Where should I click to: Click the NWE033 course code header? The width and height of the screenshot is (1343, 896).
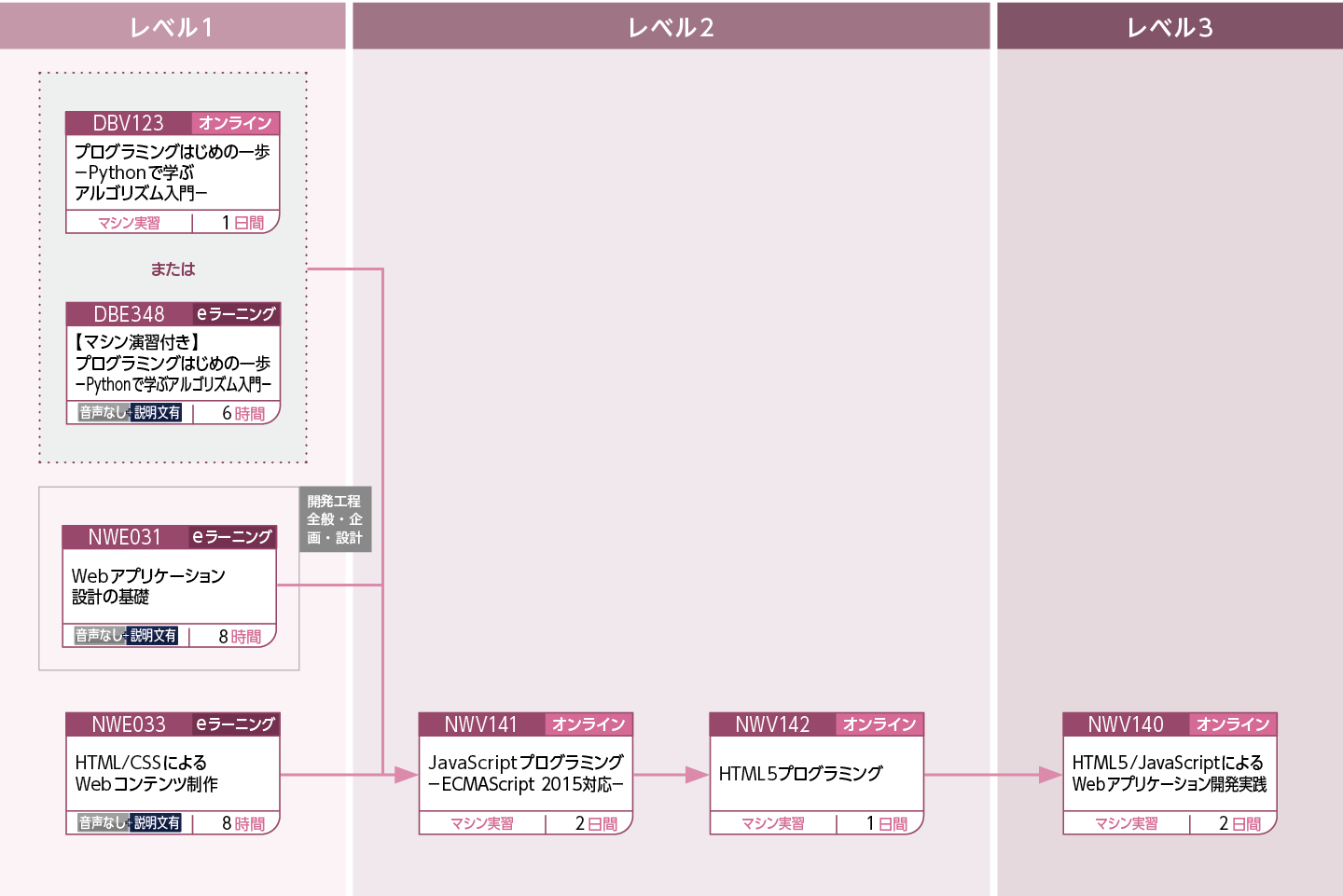[129, 724]
